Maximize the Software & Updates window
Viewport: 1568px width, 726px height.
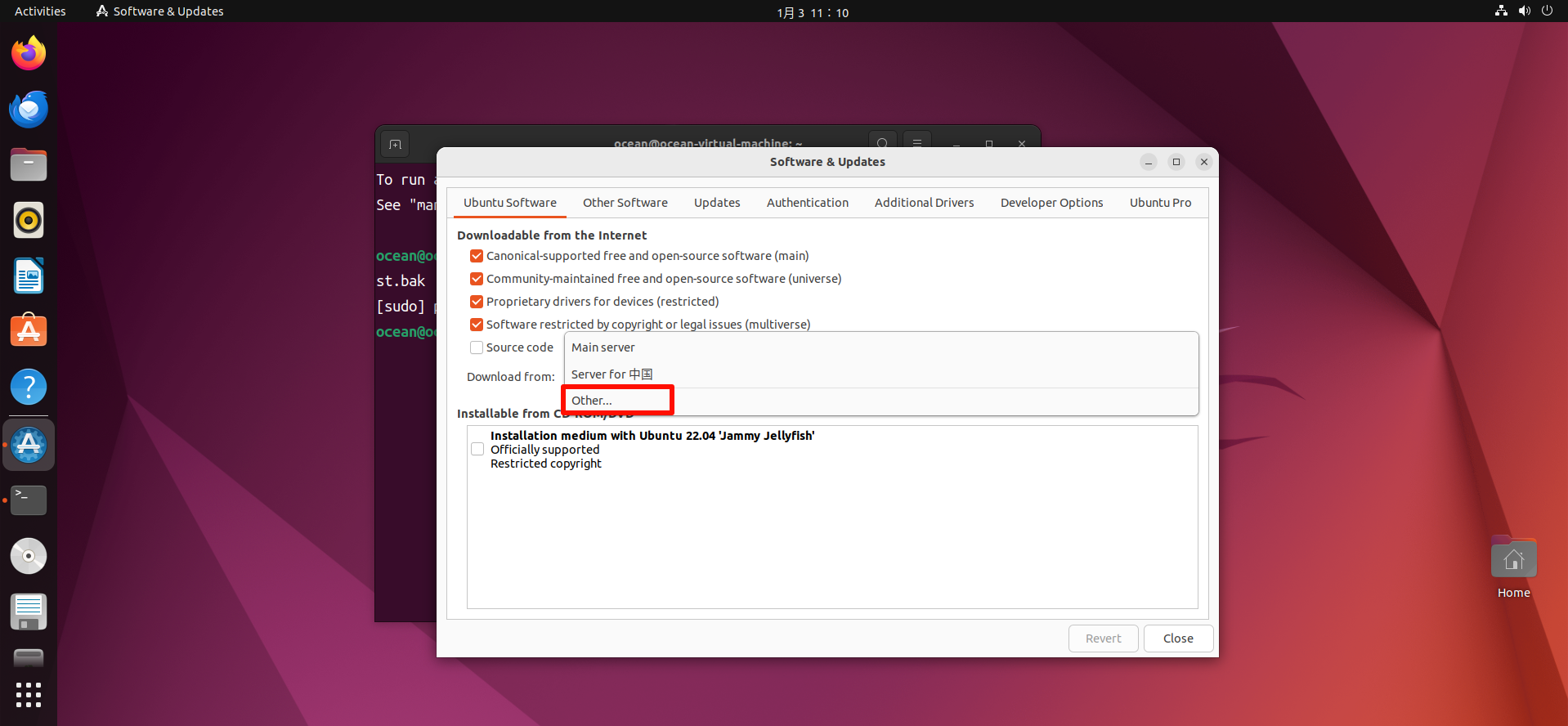click(1176, 162)
